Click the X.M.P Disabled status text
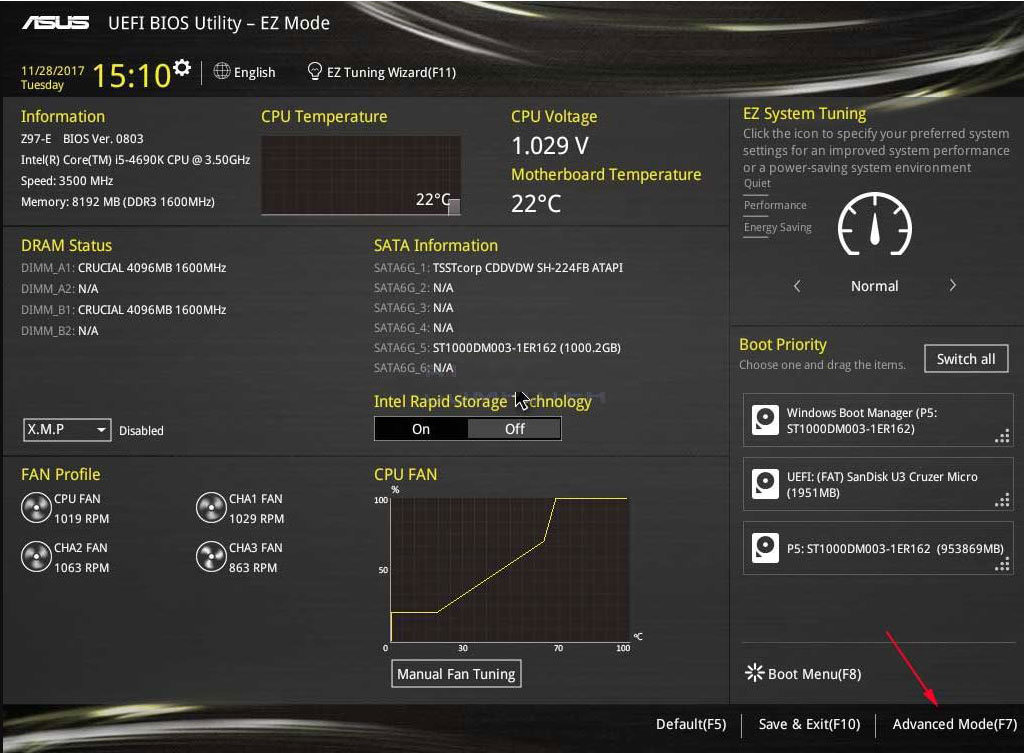 coord(141,430)
